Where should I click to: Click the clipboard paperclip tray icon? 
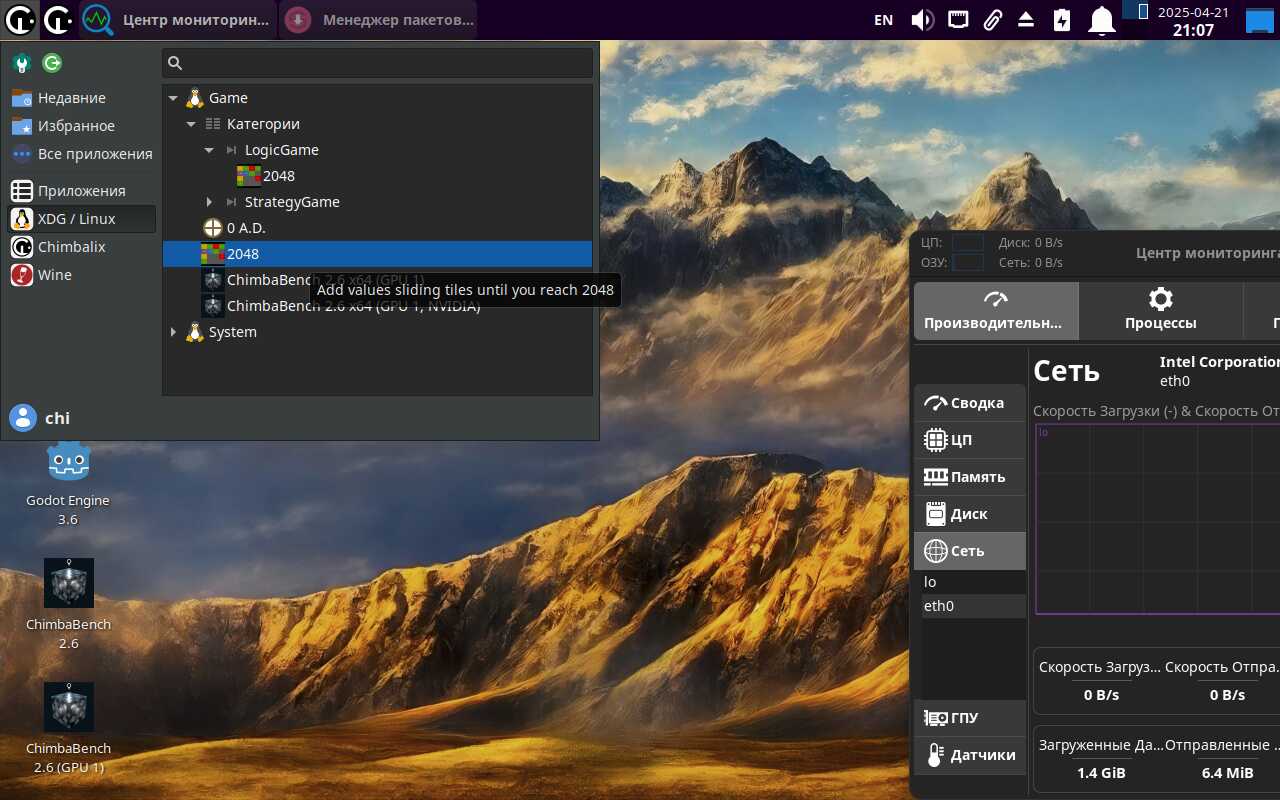992,19
